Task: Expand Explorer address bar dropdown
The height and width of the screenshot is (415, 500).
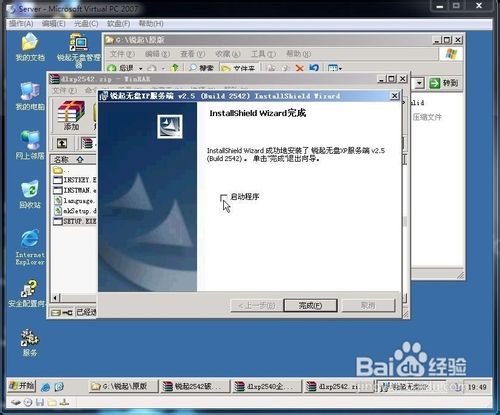Action: click(419, 83)
